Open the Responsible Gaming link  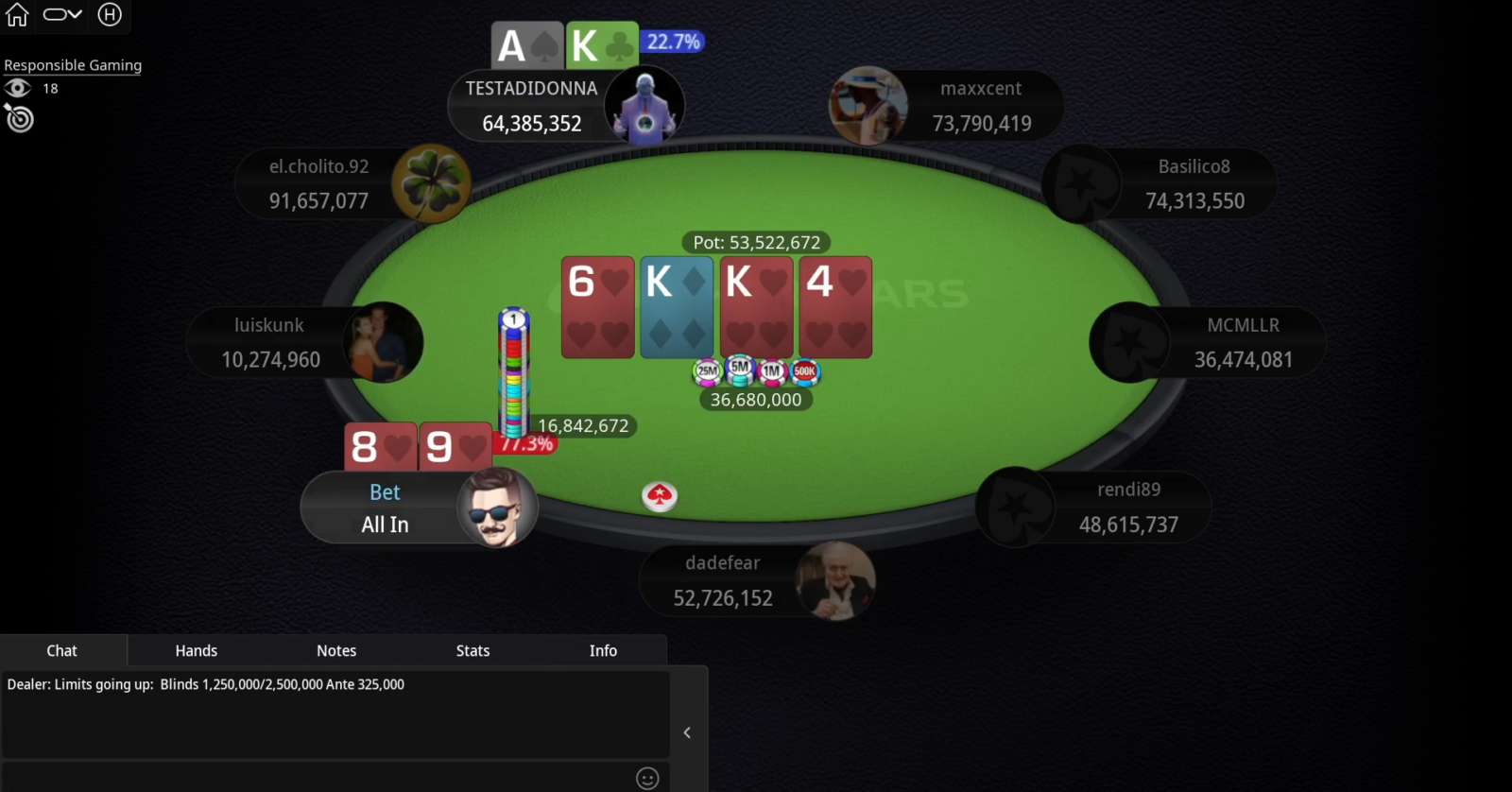pos(73,65)
